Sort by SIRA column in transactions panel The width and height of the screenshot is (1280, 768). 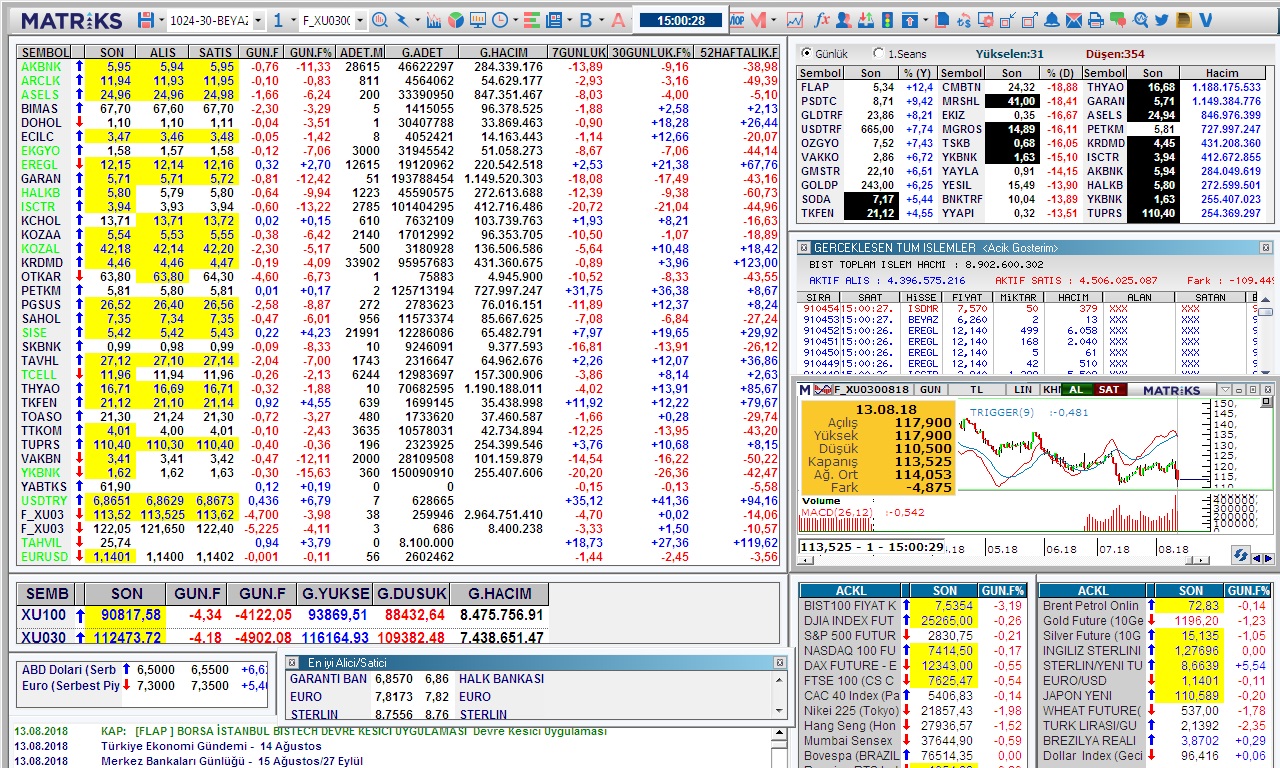tap(818, 297)
